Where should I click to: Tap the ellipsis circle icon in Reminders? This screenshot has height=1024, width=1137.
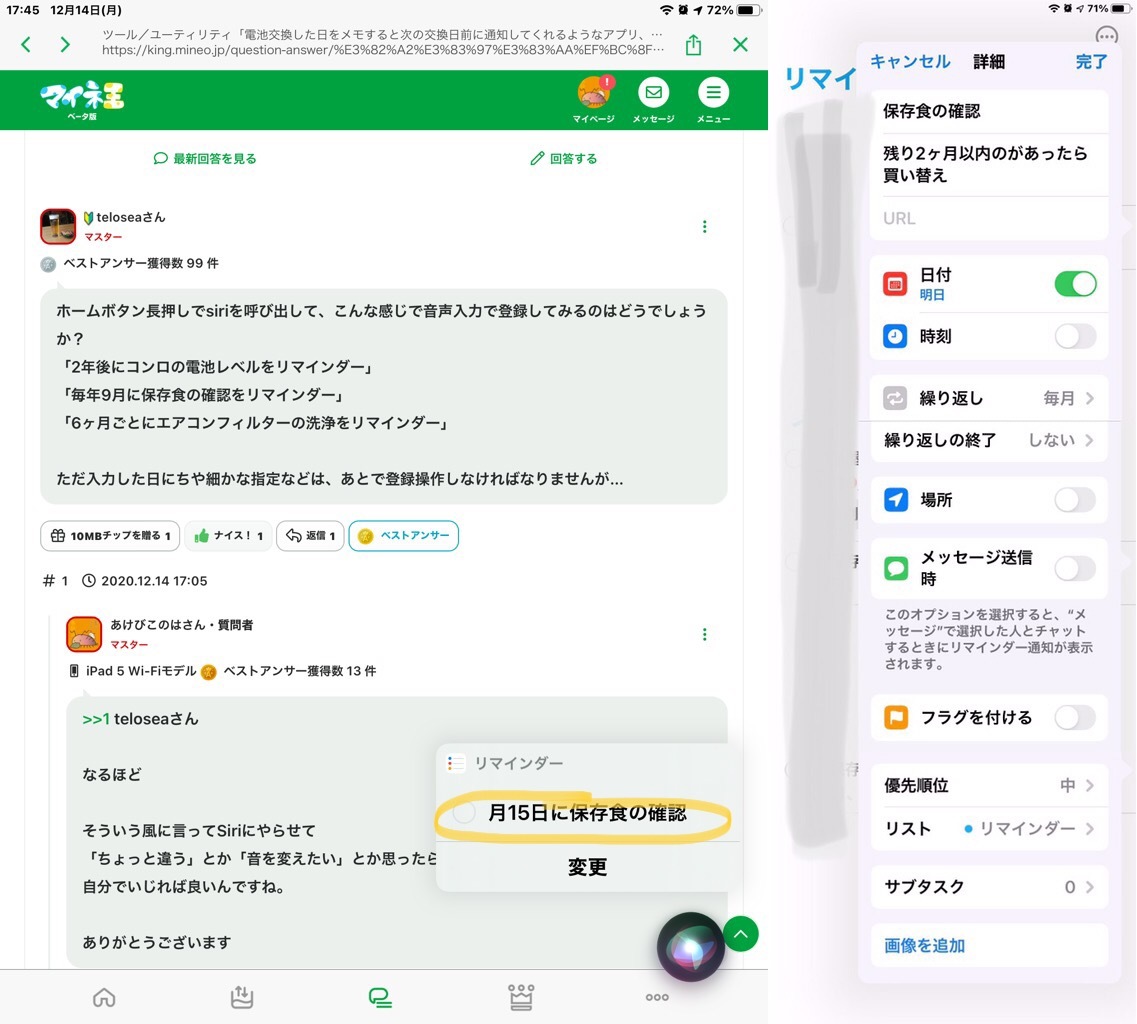point(1107,36)
